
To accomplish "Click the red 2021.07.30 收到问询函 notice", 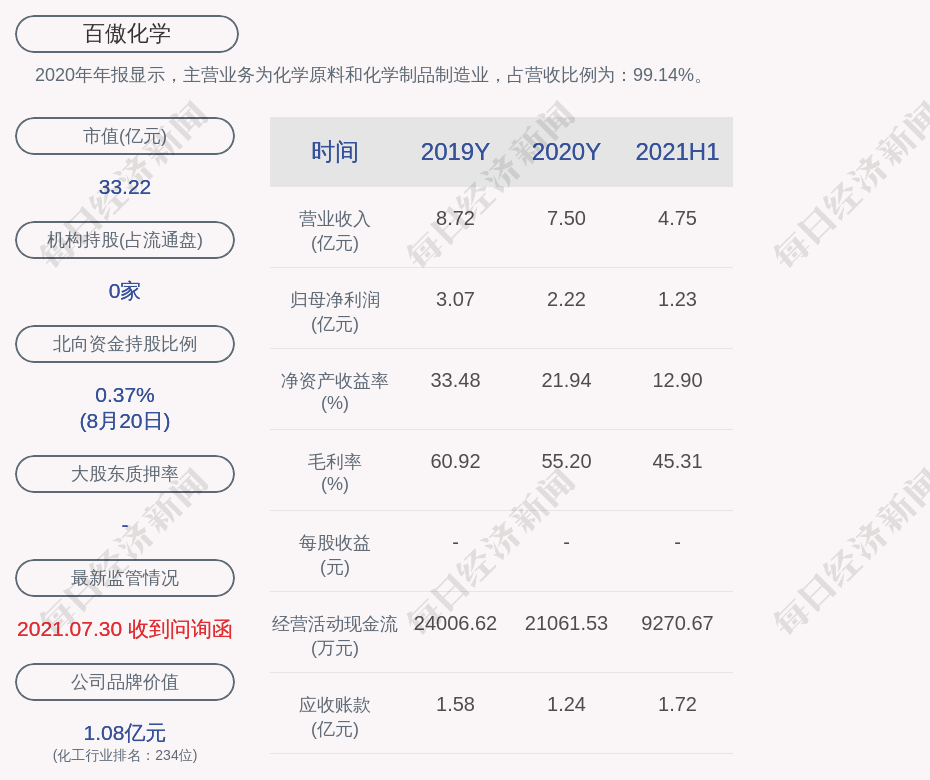I will point(125,629).
